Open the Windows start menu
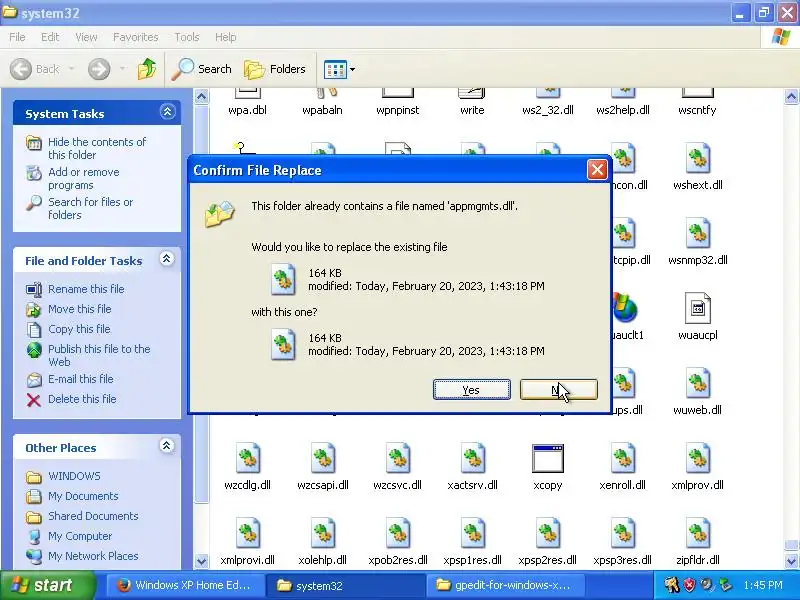 click(48, 585)
